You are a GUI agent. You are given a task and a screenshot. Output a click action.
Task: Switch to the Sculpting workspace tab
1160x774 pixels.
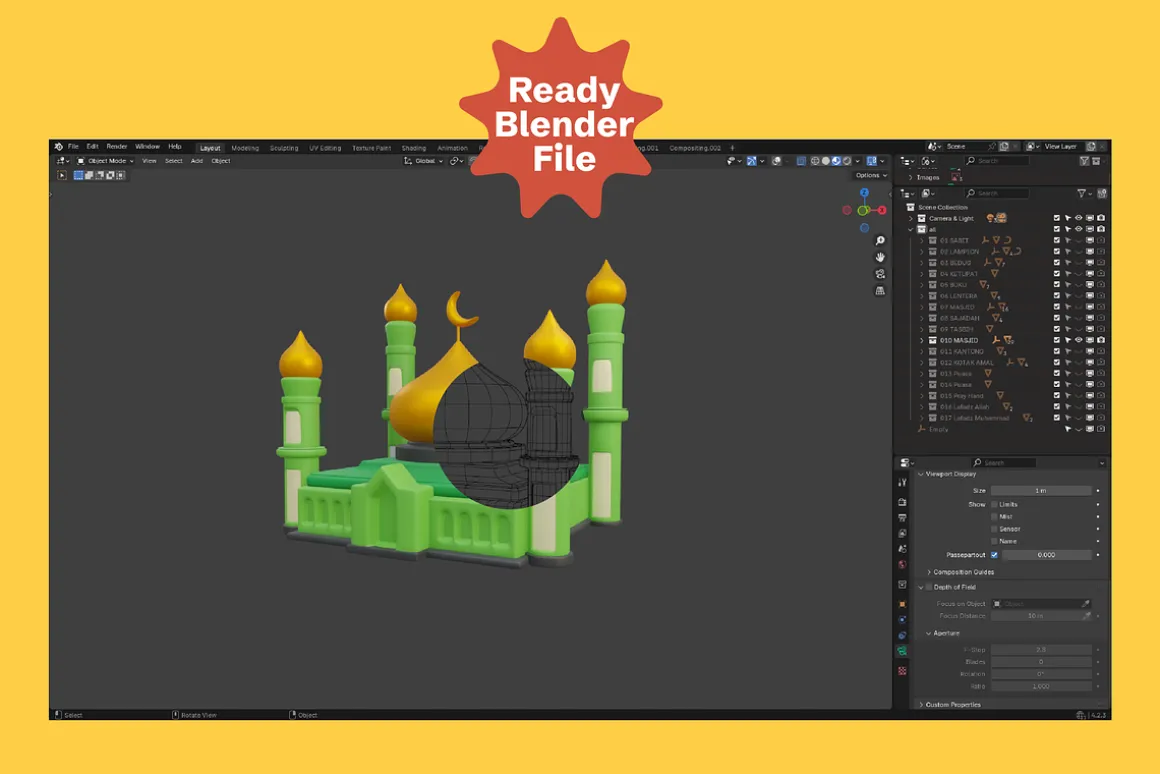284,148
